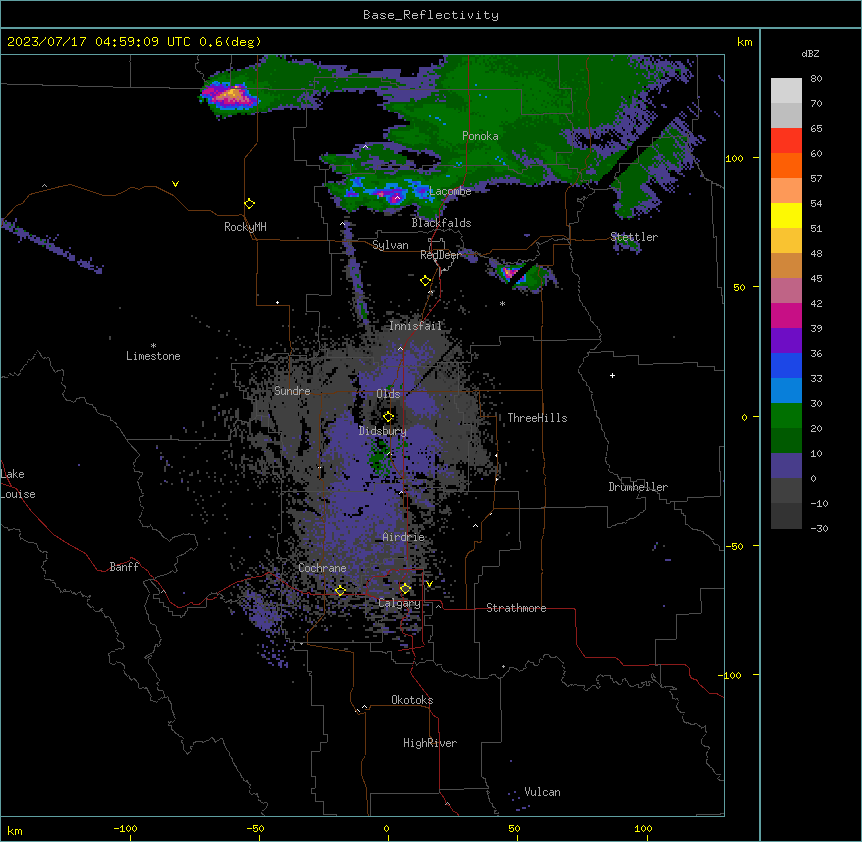Click the Limestone label
This screenshot has height=842, width=862.
(153, 356)
